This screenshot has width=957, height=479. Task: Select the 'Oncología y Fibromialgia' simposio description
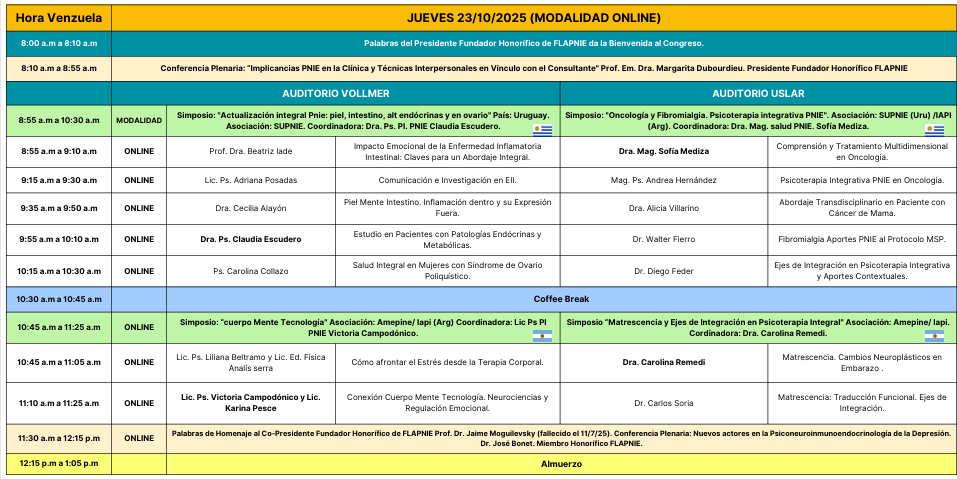[x=758, y=121]
